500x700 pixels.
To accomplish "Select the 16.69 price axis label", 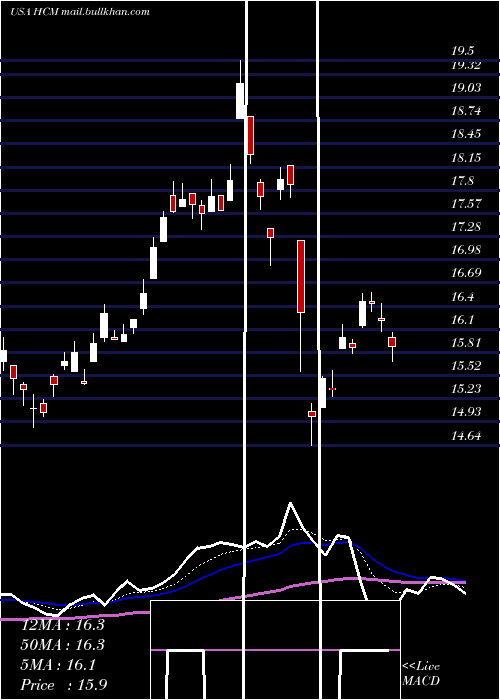I will pos(466,273).
